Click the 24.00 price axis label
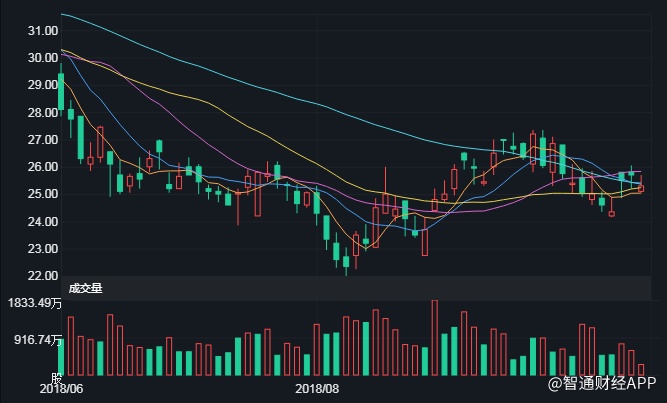Screen dimensions: 667x403 tap(42, 221)
